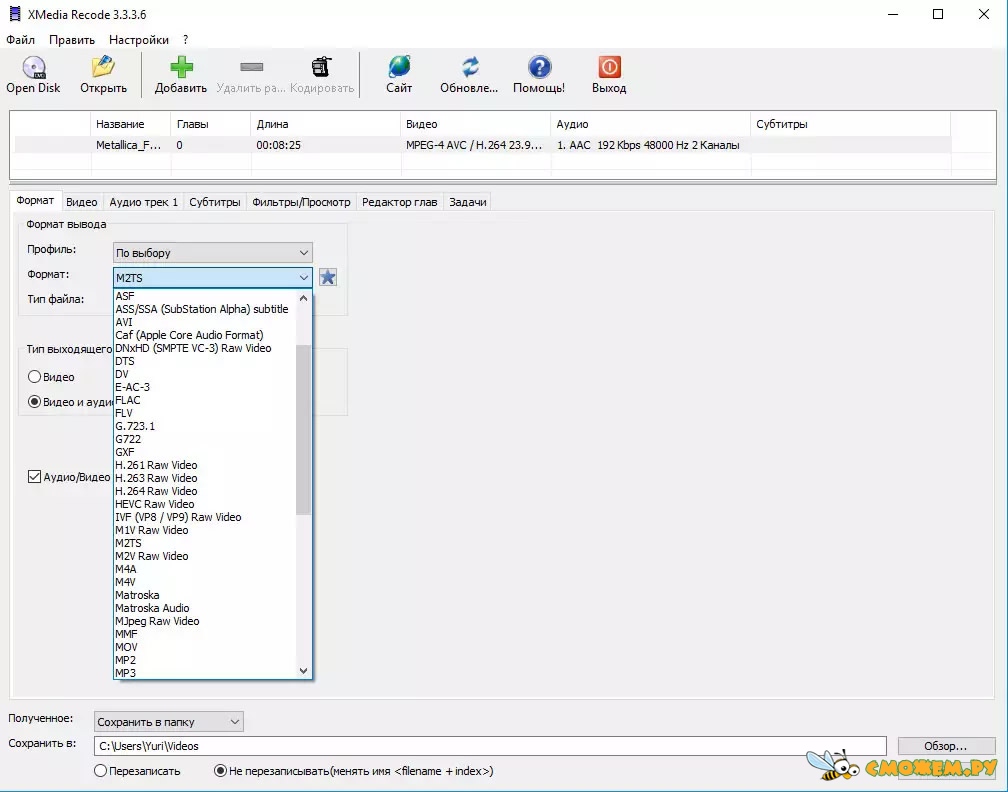Switch to Аудио трек 1 tab
The width and height of the screenshot is (1008, 792).
(143, 202)
